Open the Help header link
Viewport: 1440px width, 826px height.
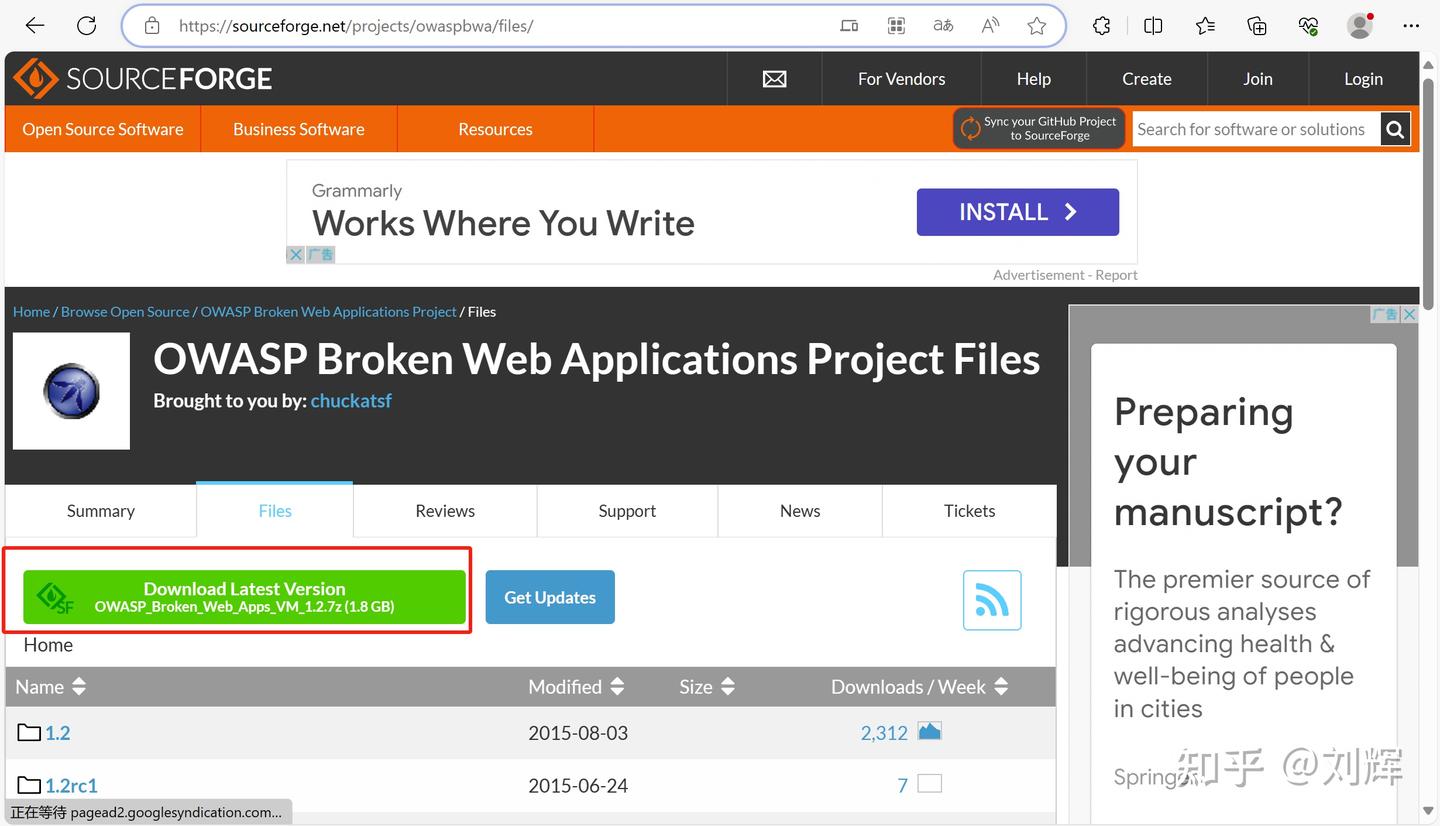(x=1033, y=79)
